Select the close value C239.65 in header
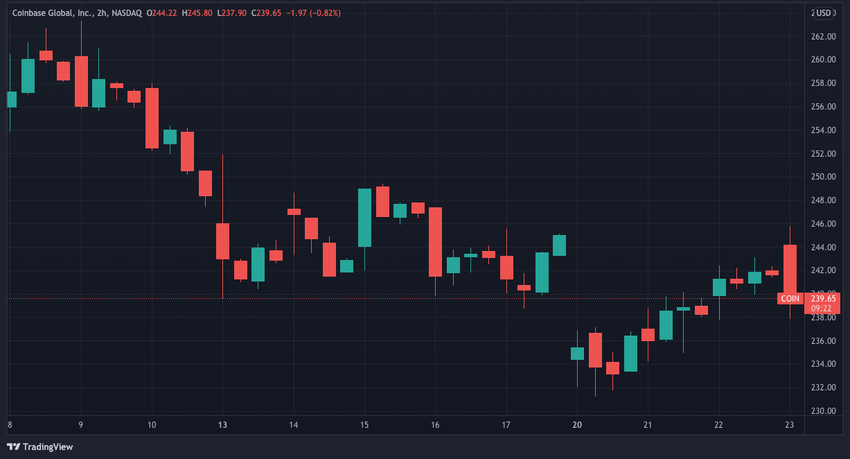Image resolution: width=850 pixels, height=459 pixels. point(266,13)
